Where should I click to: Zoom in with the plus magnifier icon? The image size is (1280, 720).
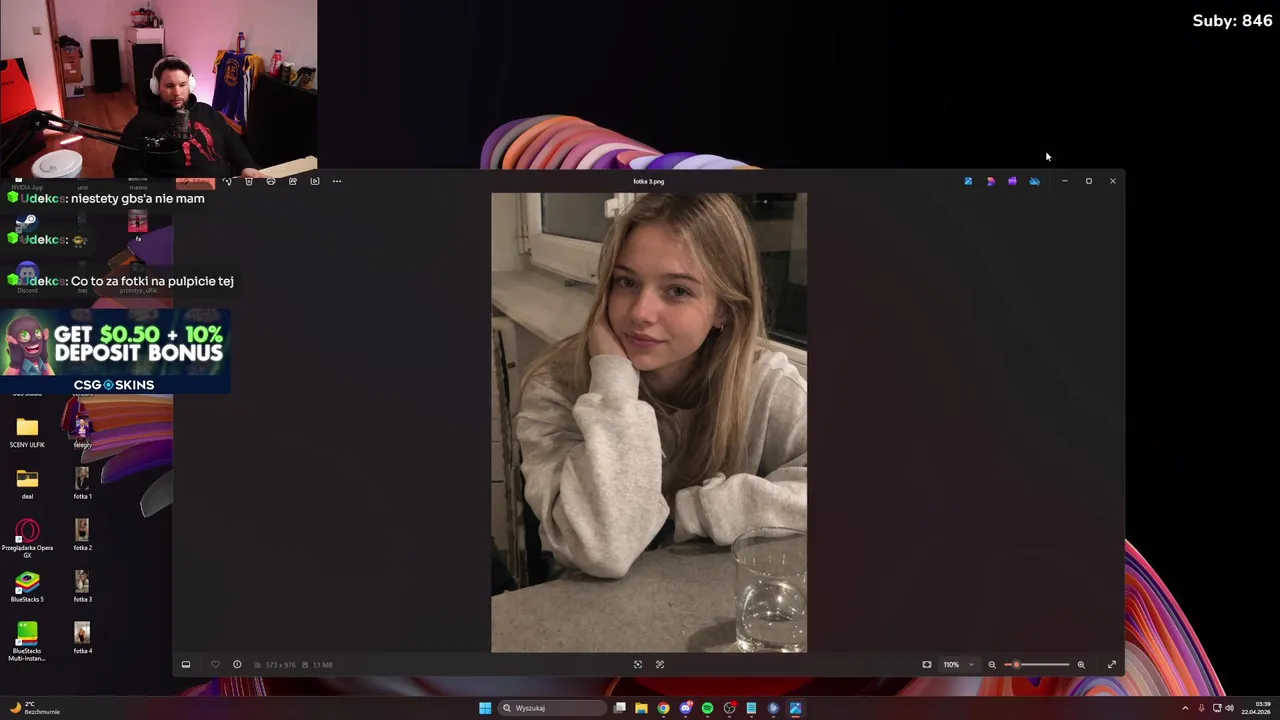coord(1081,664)
